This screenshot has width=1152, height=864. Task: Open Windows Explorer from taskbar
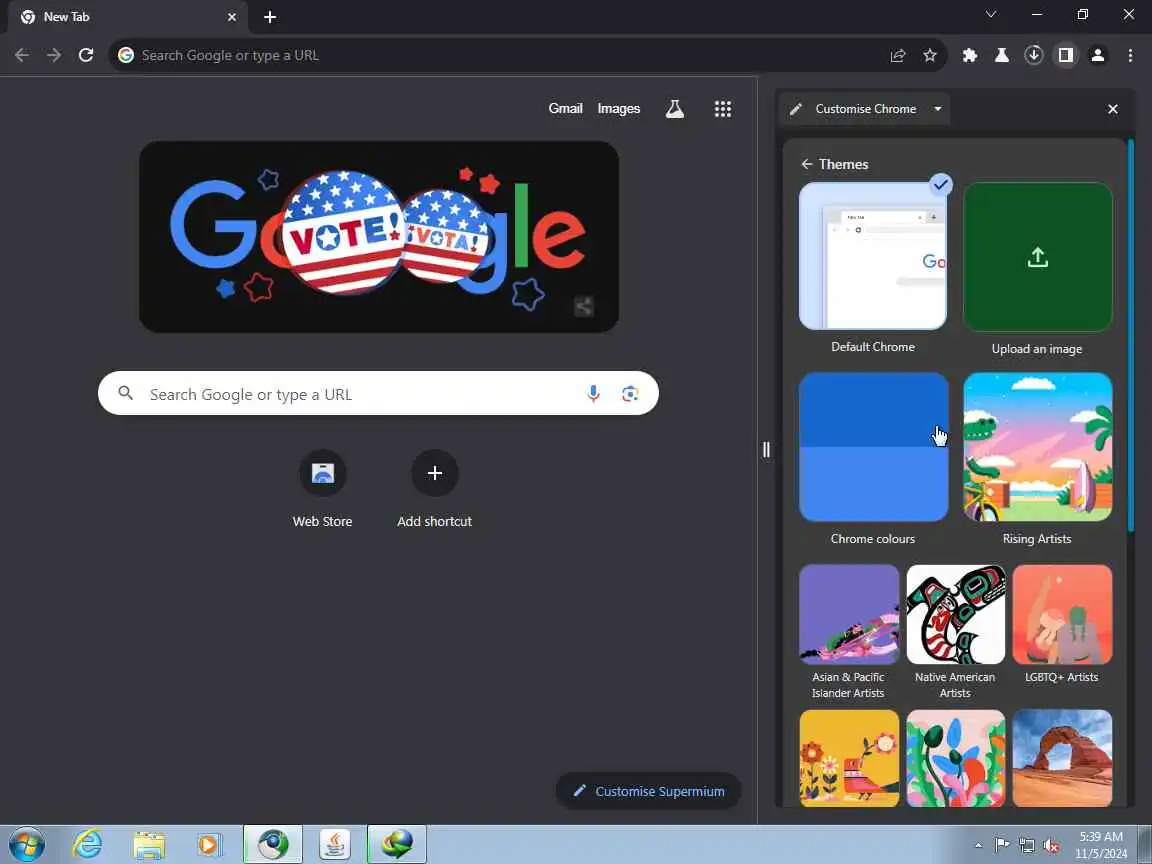pos(149,844)
